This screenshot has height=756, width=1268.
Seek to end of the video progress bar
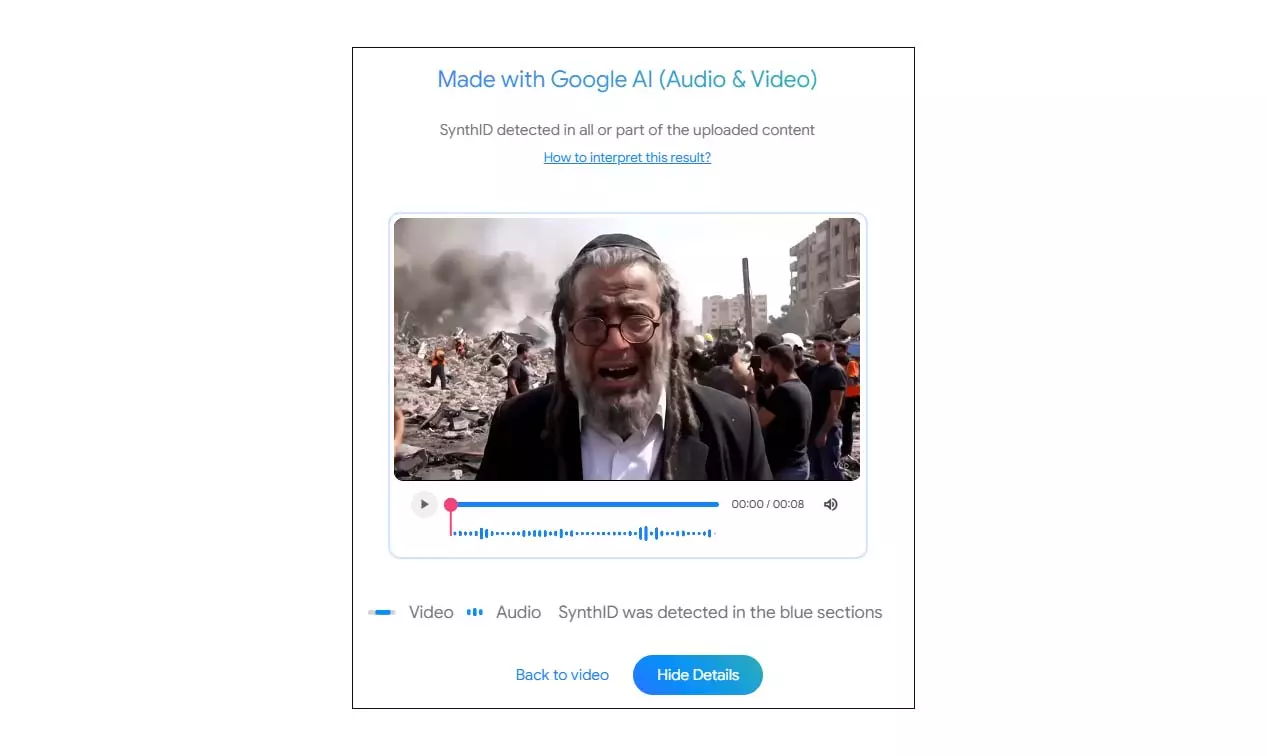(717, 504)
